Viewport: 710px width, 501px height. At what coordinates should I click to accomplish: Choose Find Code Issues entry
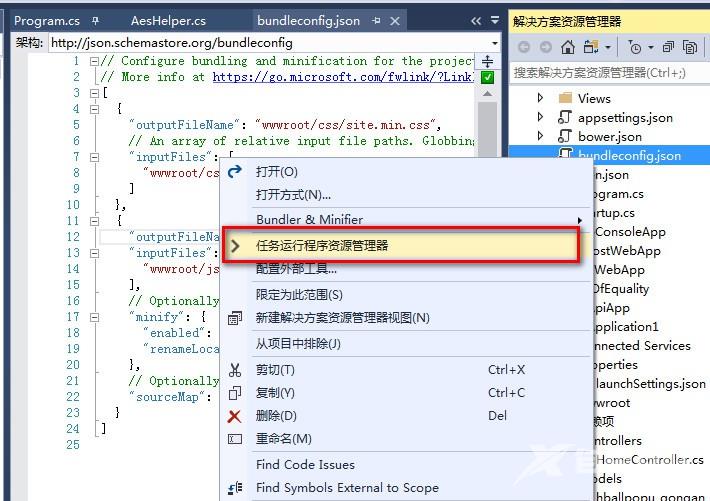point(305,465)
